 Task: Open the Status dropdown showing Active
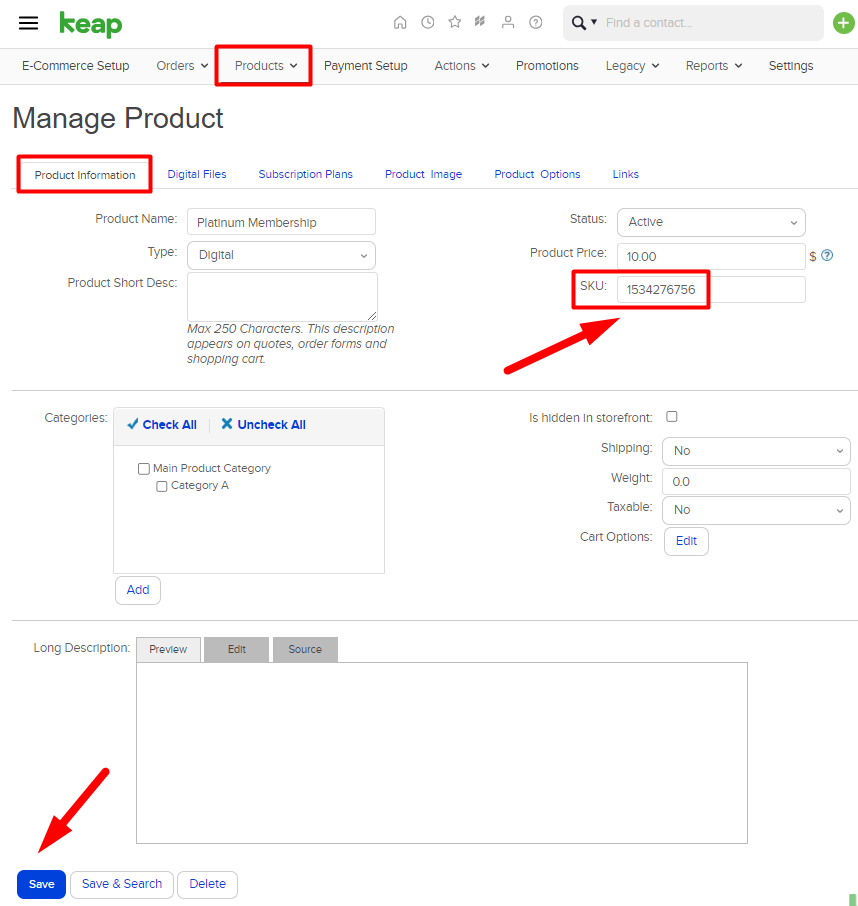711,222
